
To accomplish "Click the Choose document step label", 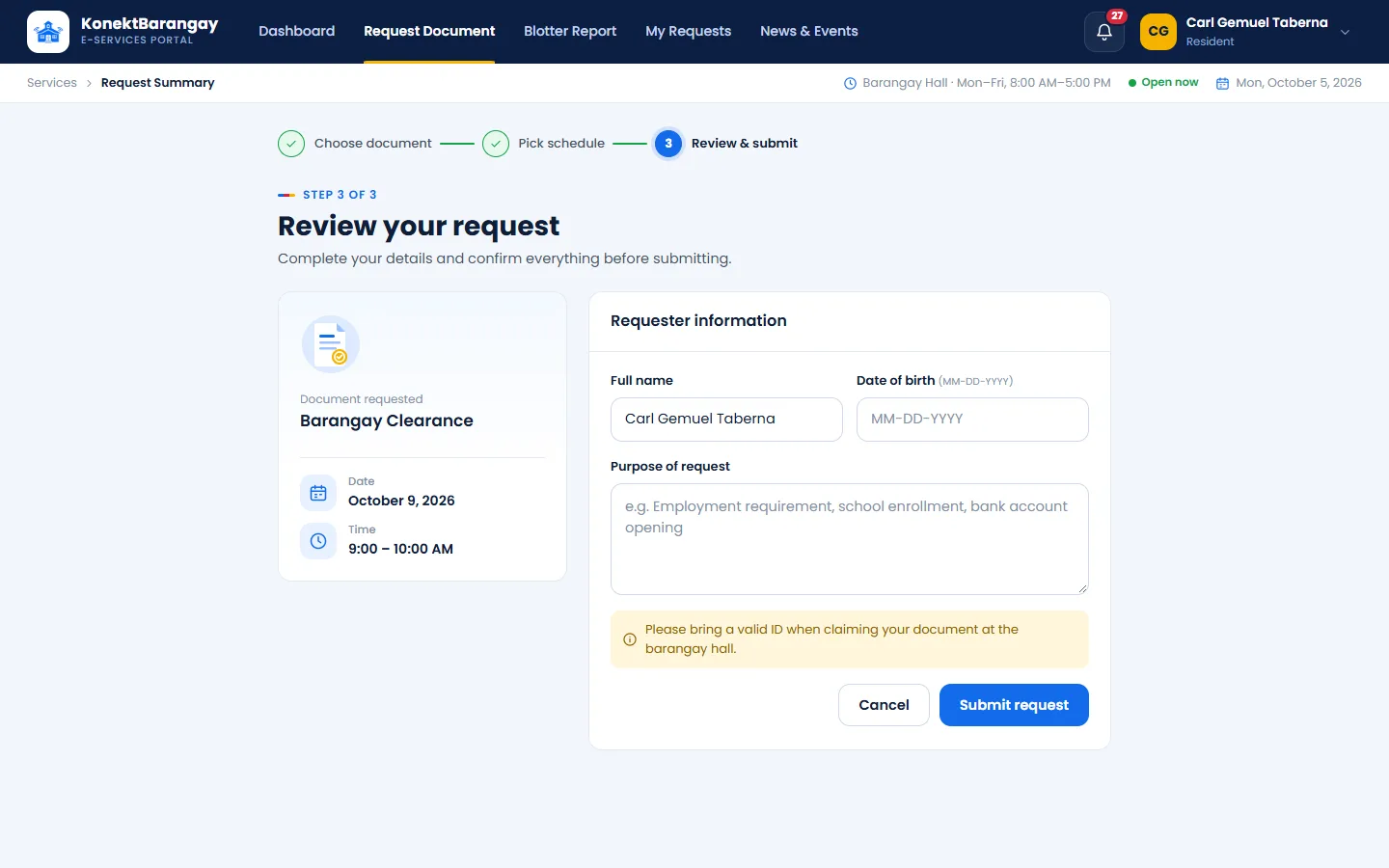I will click(x=373, y=144).
